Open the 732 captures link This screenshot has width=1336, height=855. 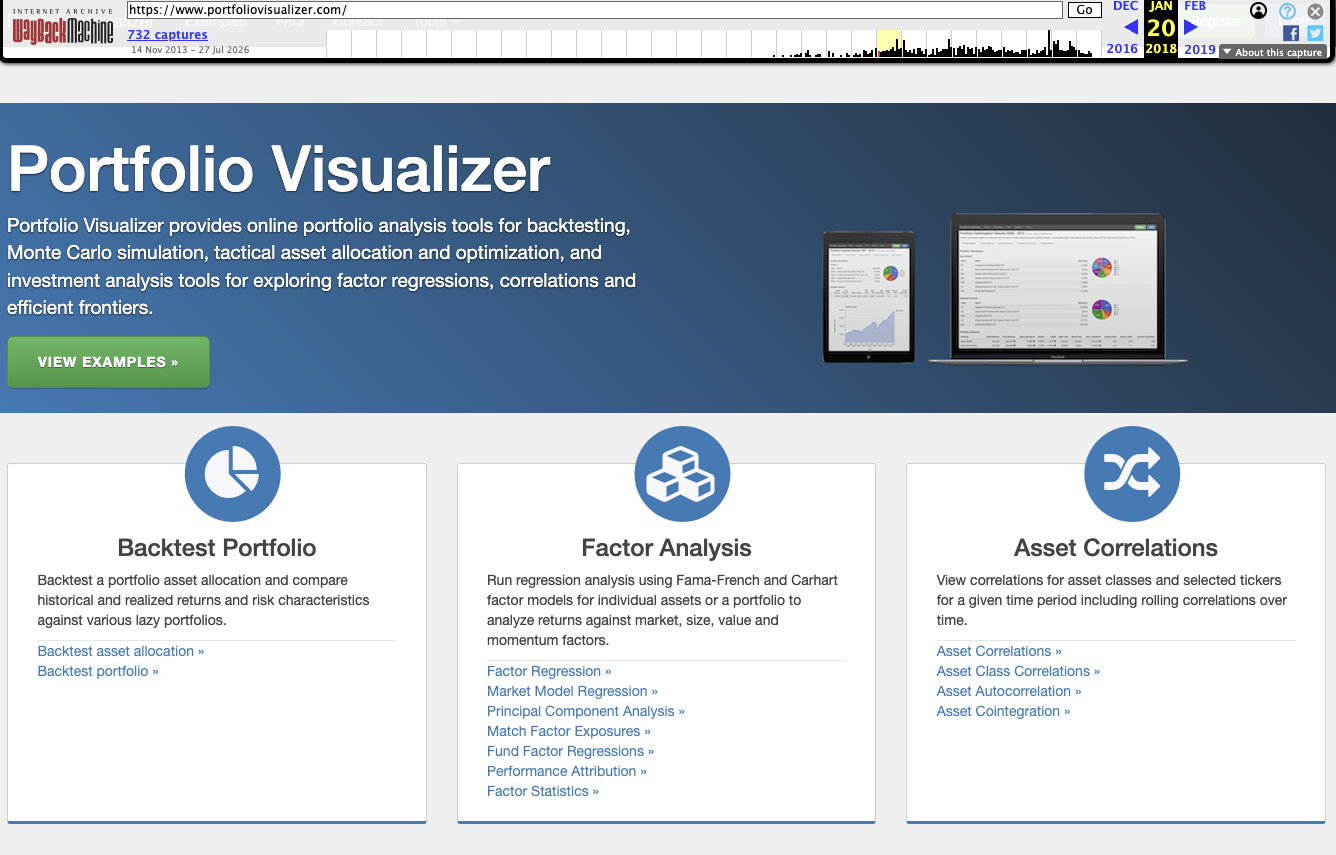pyautogui.click(x=168, y=35)
